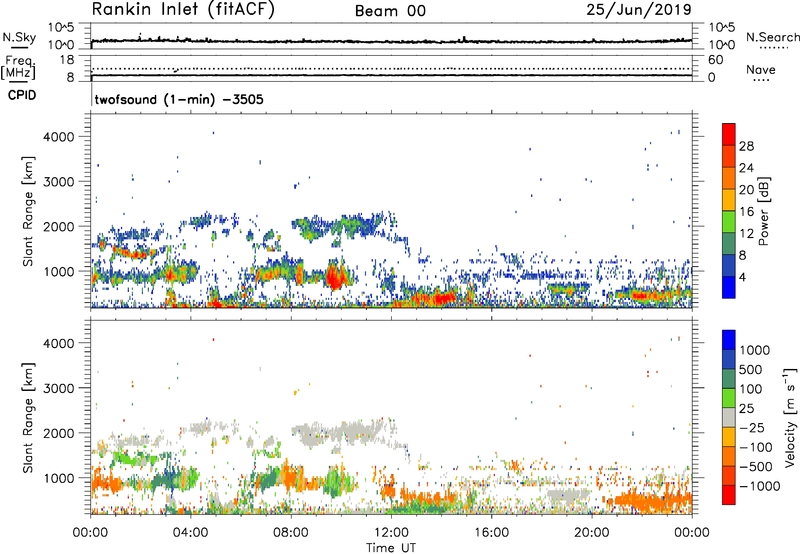Click the "Nave" legend label

(x=761, y=69)
